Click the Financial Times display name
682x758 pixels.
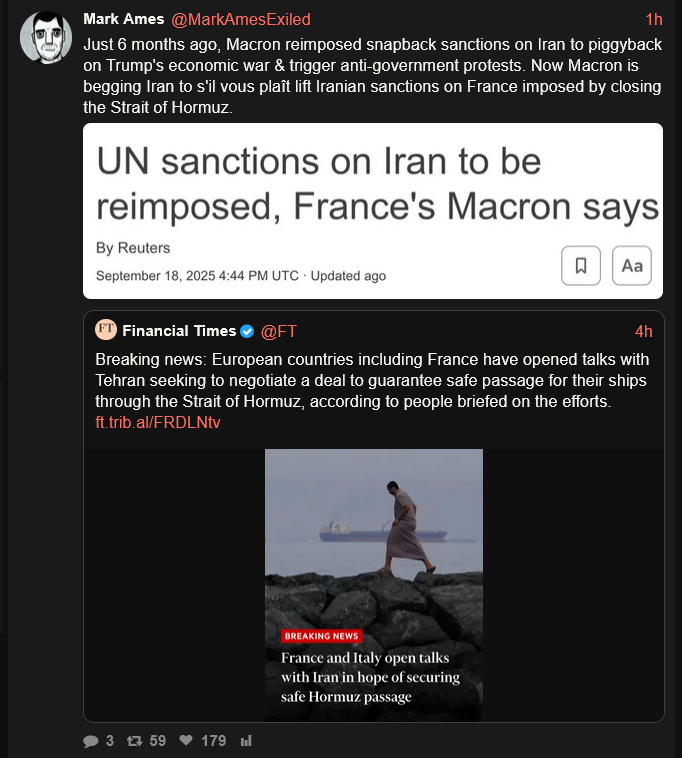[x=179, y=331]
